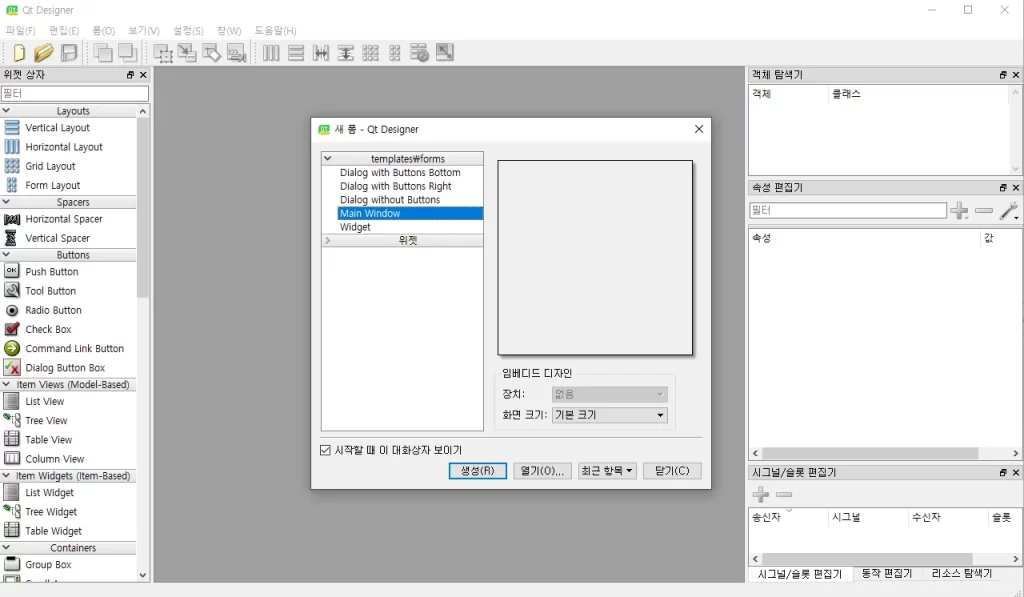Close the 새 폼 dialog with X
Image resolution: width=1024 pixels, height=597 pixels.
pos(699,129)
